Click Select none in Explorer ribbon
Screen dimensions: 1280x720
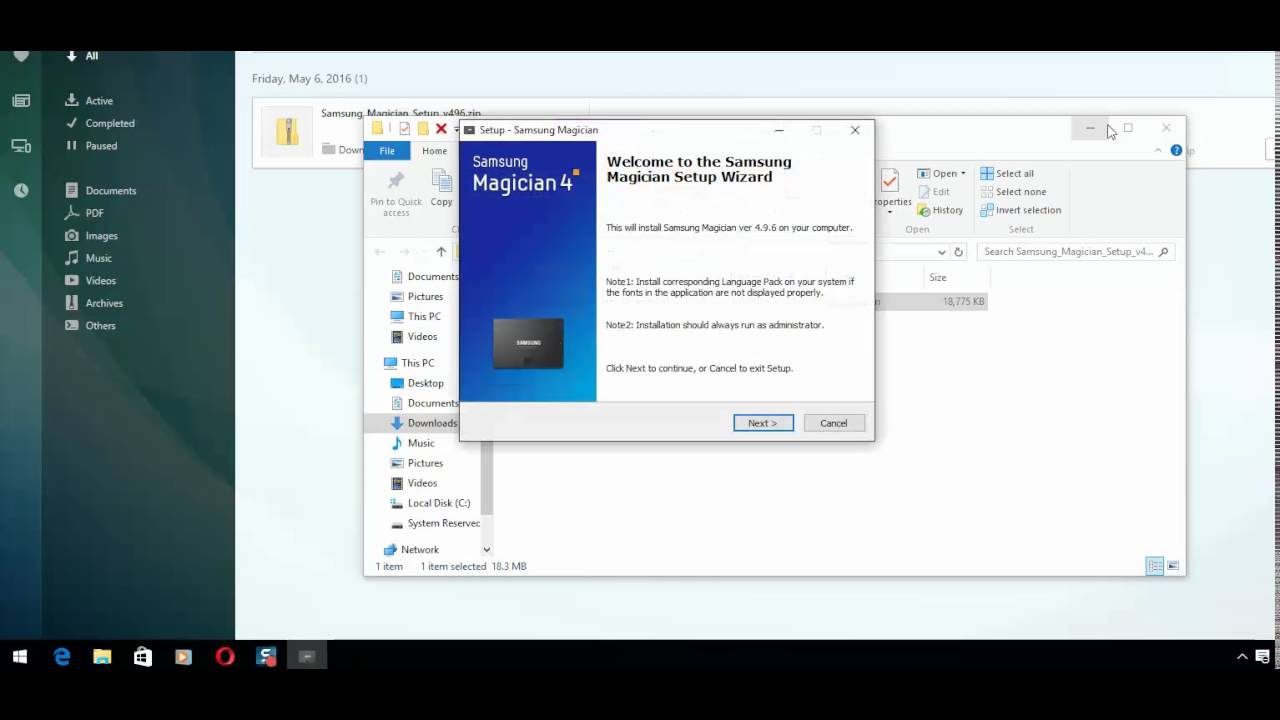tap(1013, 192)
